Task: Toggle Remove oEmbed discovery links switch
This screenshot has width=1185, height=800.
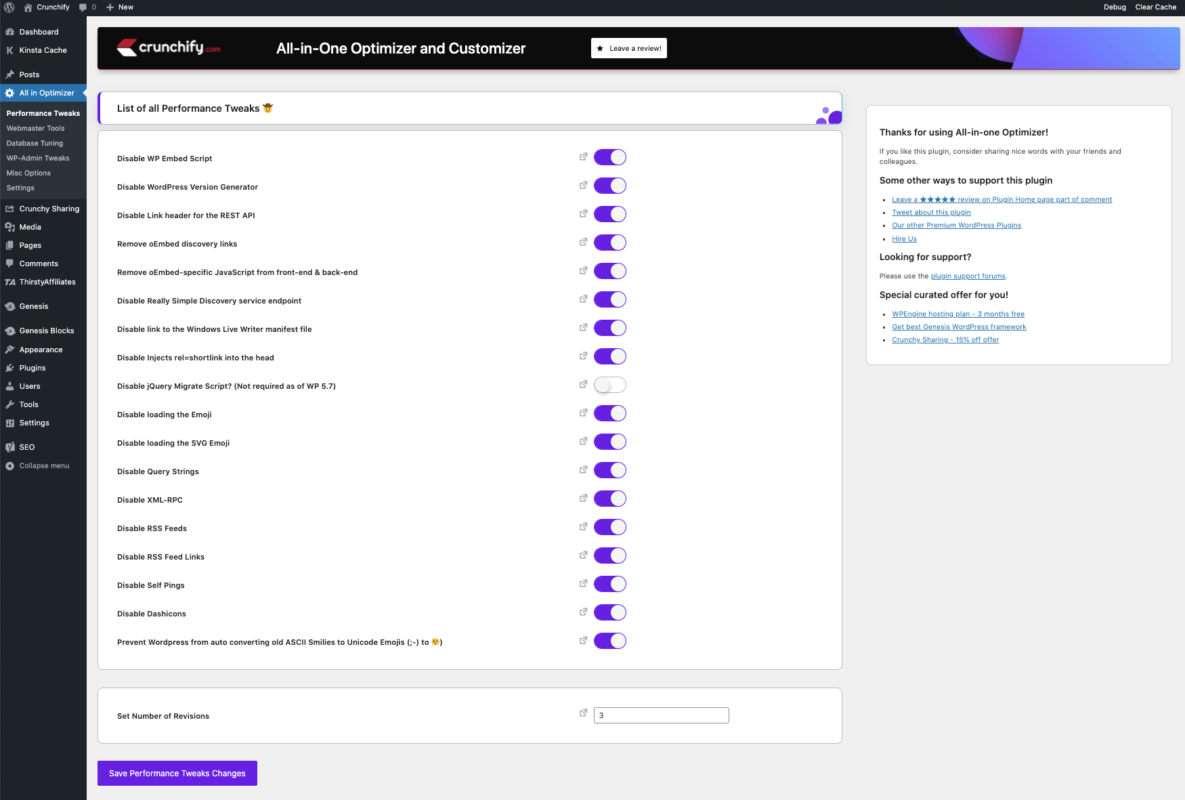Action: click(x=610, y=242)
